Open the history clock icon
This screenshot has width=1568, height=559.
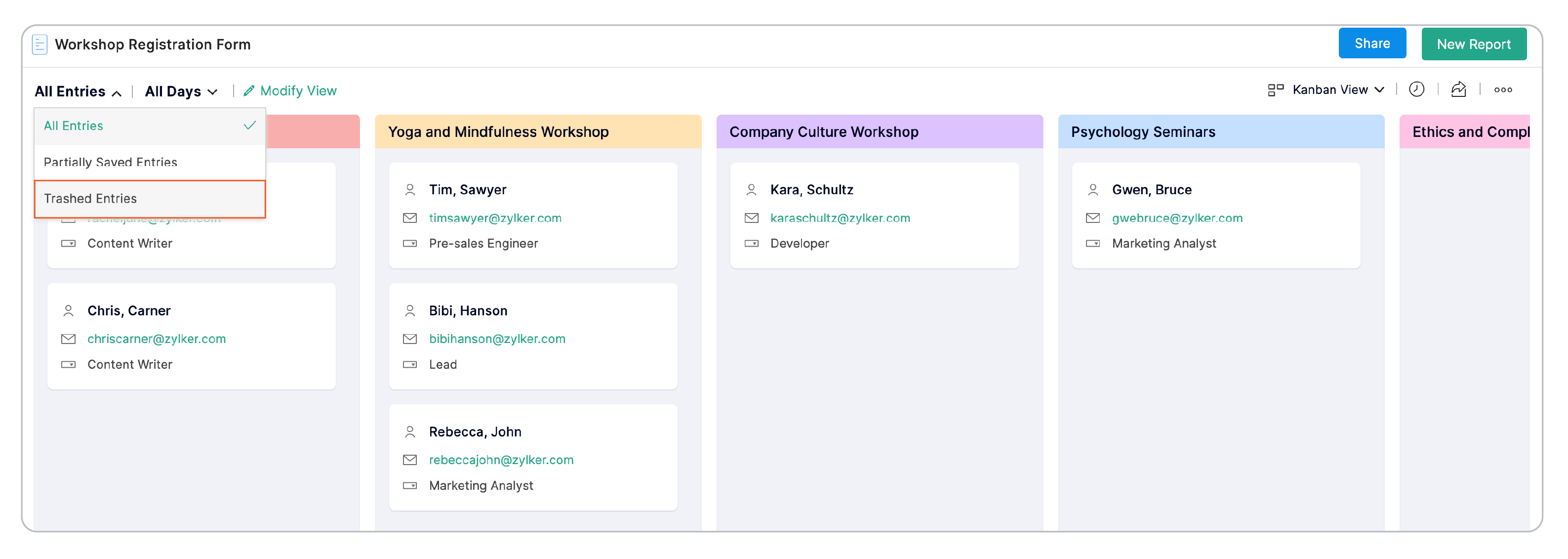pyautogui.click(x=1416, y=89)
